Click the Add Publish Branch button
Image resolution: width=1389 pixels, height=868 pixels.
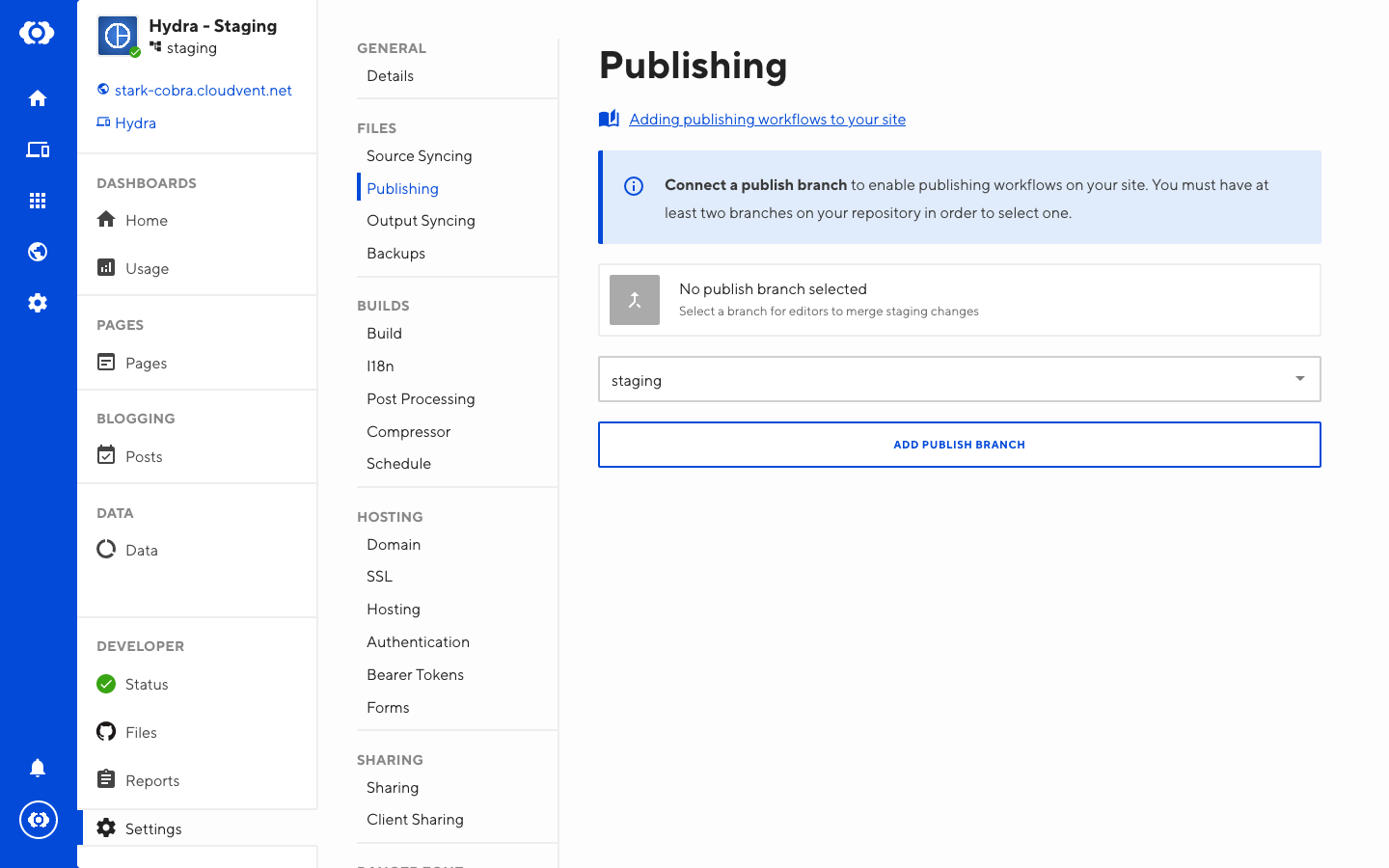[960, 445]
